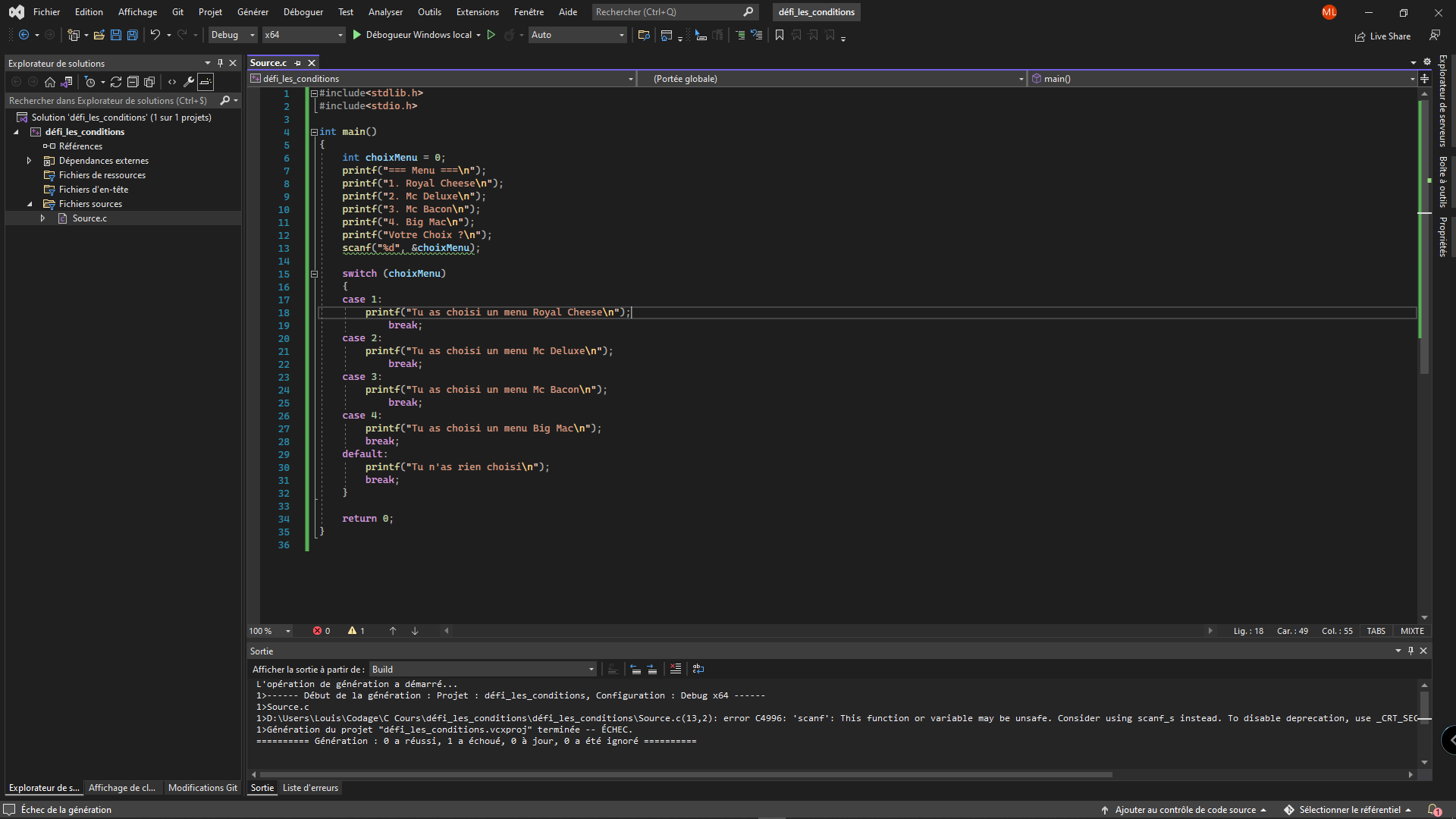Screen dimensions: 1456x819
Task: Click the Properties wrench icon in Solution Explorer
Action: [x=189, y=82]
